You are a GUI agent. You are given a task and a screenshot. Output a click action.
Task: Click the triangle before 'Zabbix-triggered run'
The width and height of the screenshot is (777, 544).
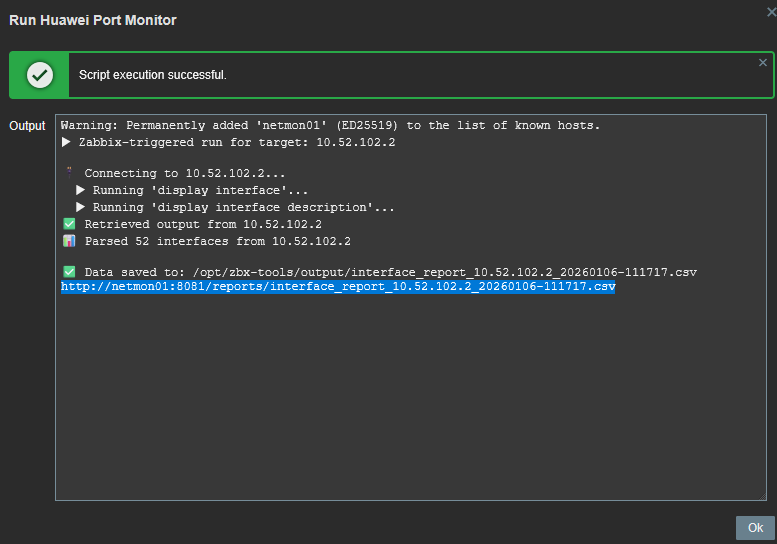[x=66, y=142]
